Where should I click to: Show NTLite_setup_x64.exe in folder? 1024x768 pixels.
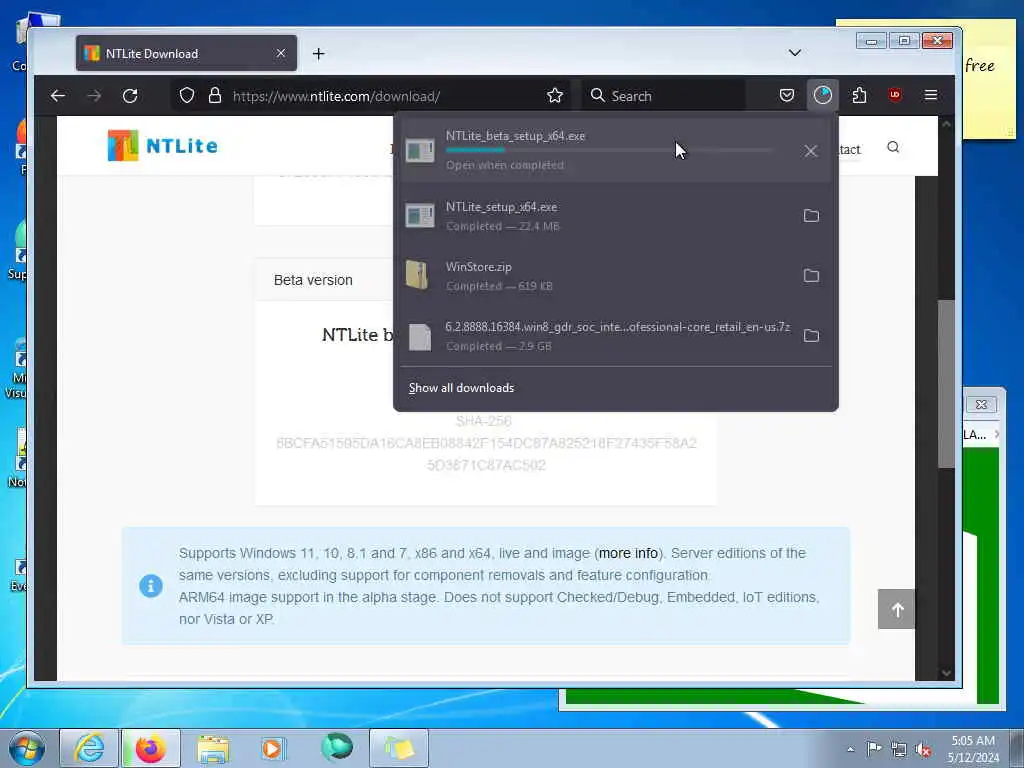coord(811,216)
